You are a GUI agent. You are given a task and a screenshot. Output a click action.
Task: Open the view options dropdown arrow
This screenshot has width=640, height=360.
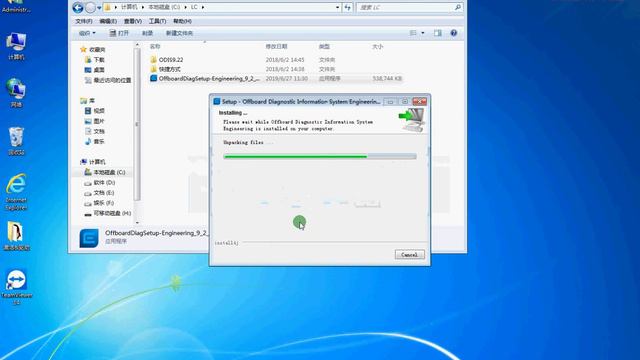click(422, 33)
